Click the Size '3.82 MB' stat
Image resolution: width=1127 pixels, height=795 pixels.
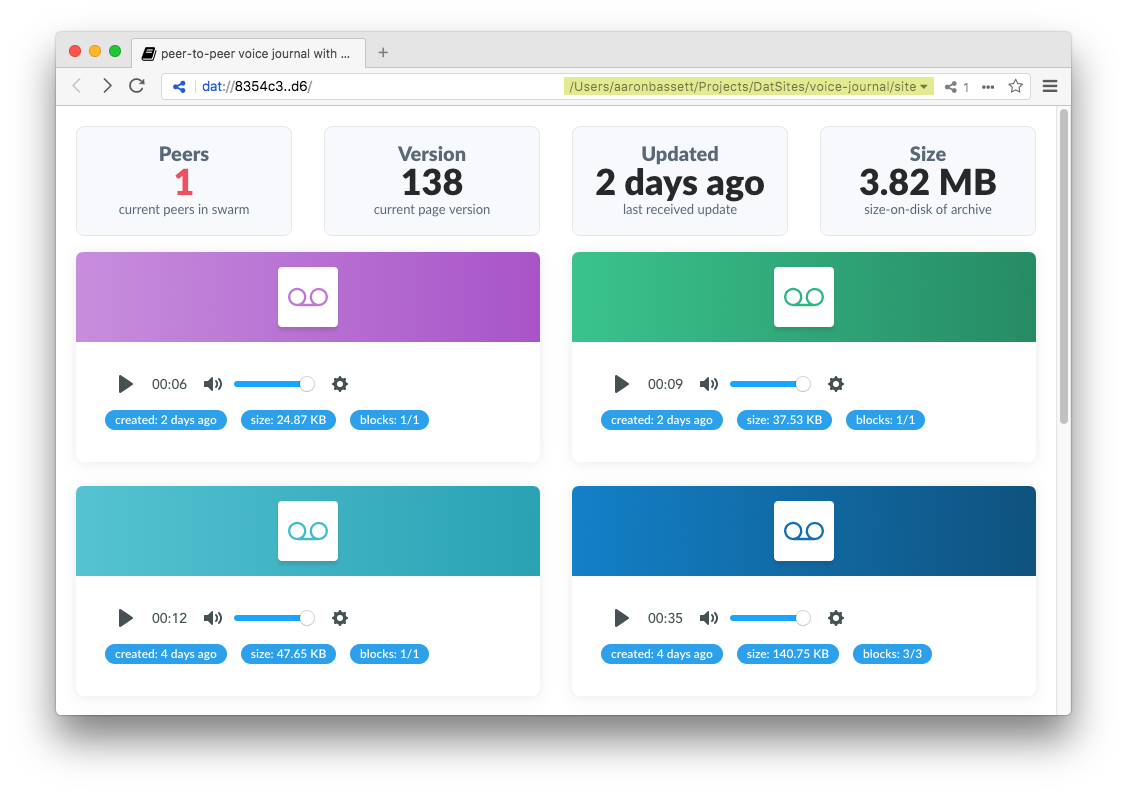point(928,183)
